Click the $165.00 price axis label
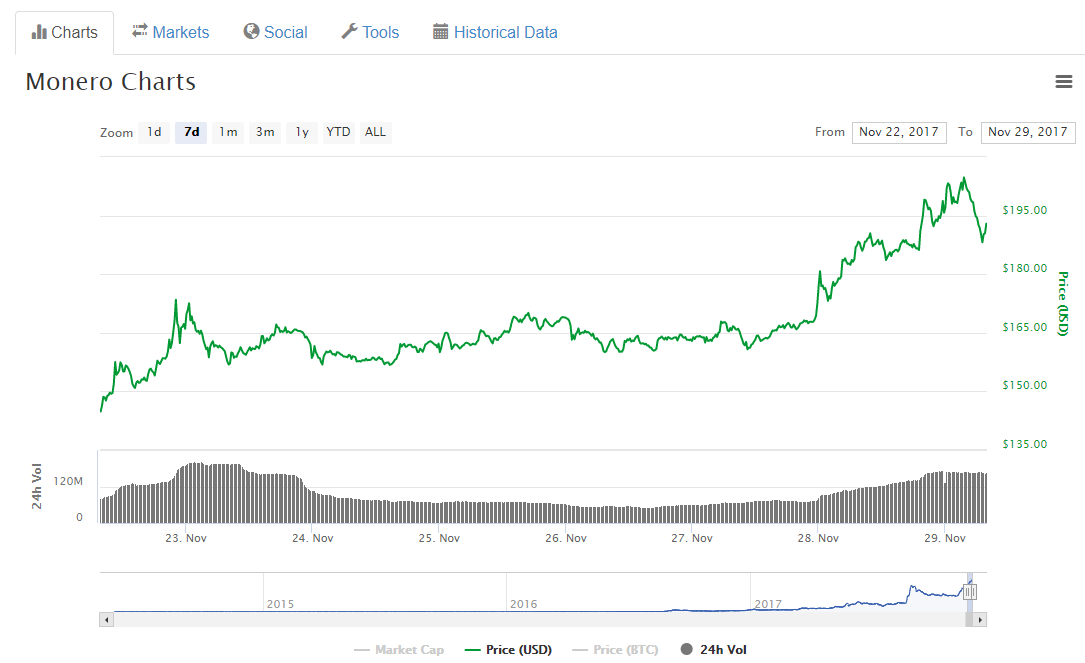Image resolution: width=1085 pixels, height=663 pixels. click(1025, 327)
